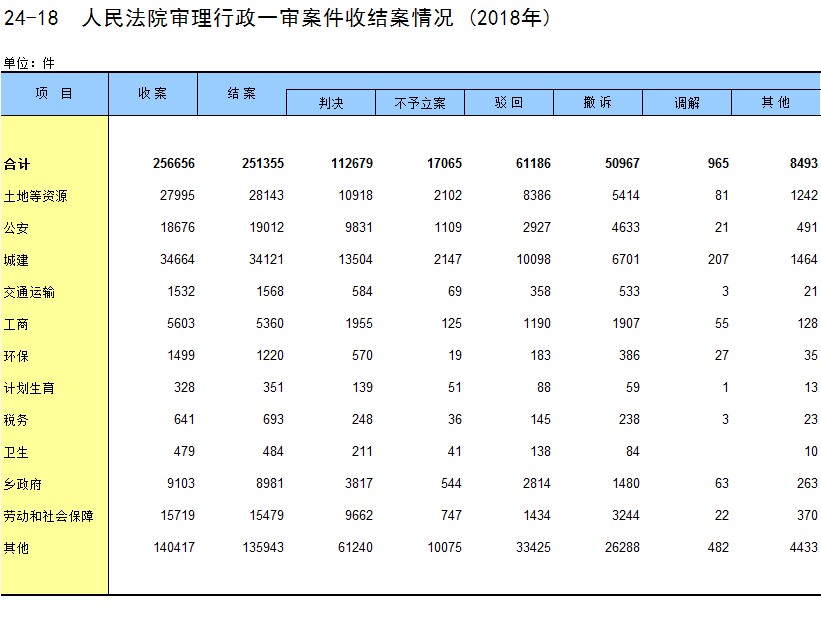
Task: Select the 税务 row label
Action: pyautogui.click(x=16, y=420)
